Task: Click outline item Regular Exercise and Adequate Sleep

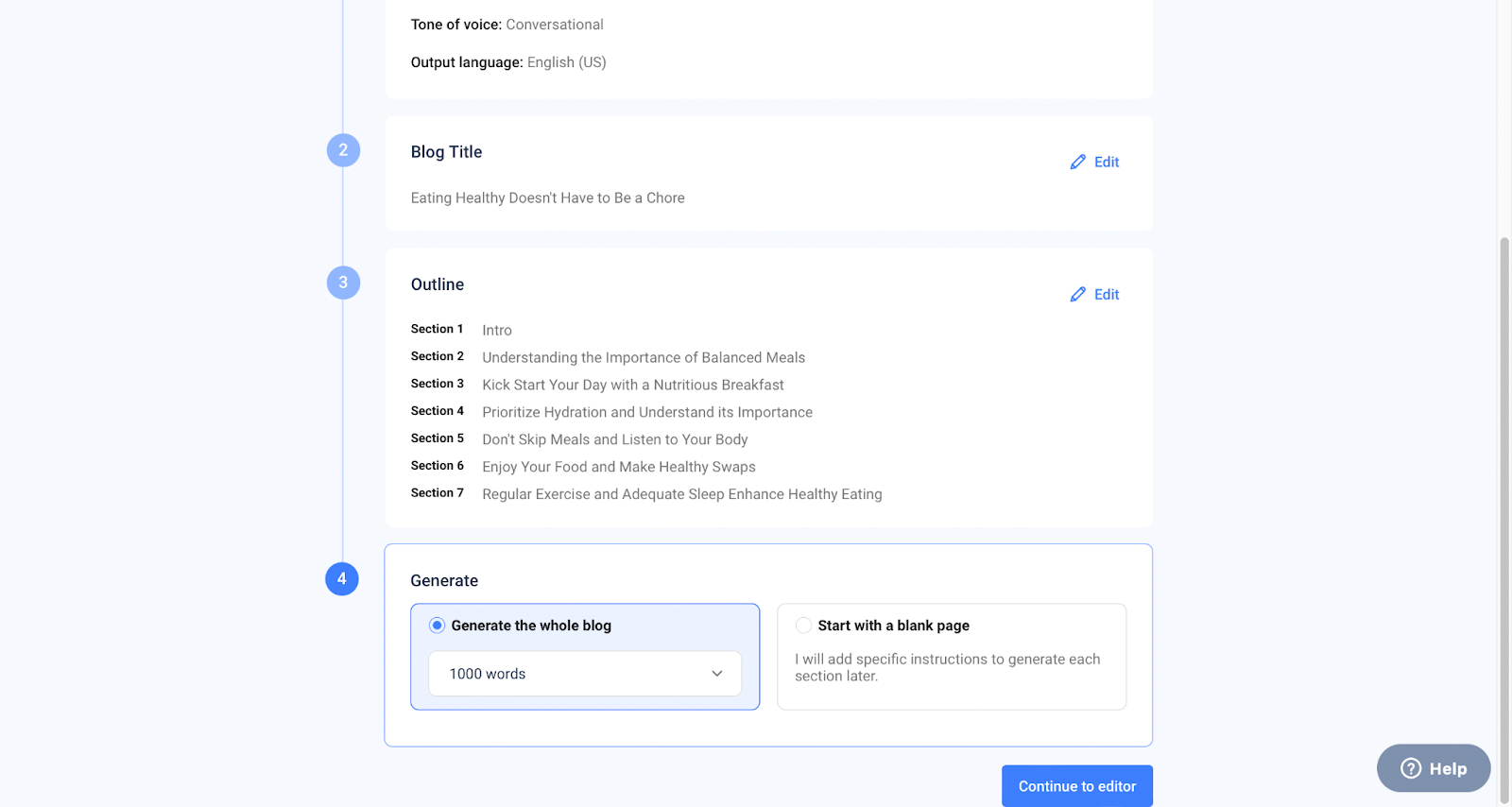Action: [682, 494]
